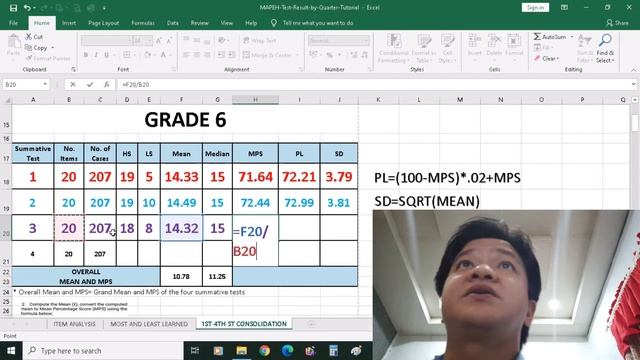
Task: Open the File menu
Action: pyautogui.click(x=13, y=23)
